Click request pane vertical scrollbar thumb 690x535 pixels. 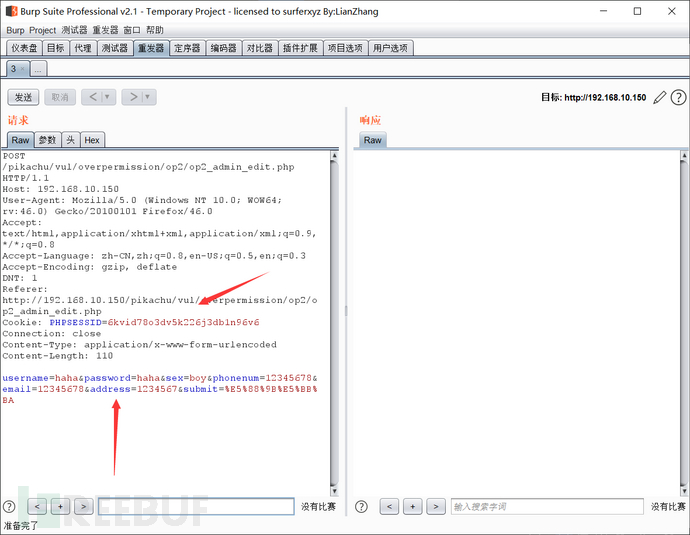coord(334,323)
